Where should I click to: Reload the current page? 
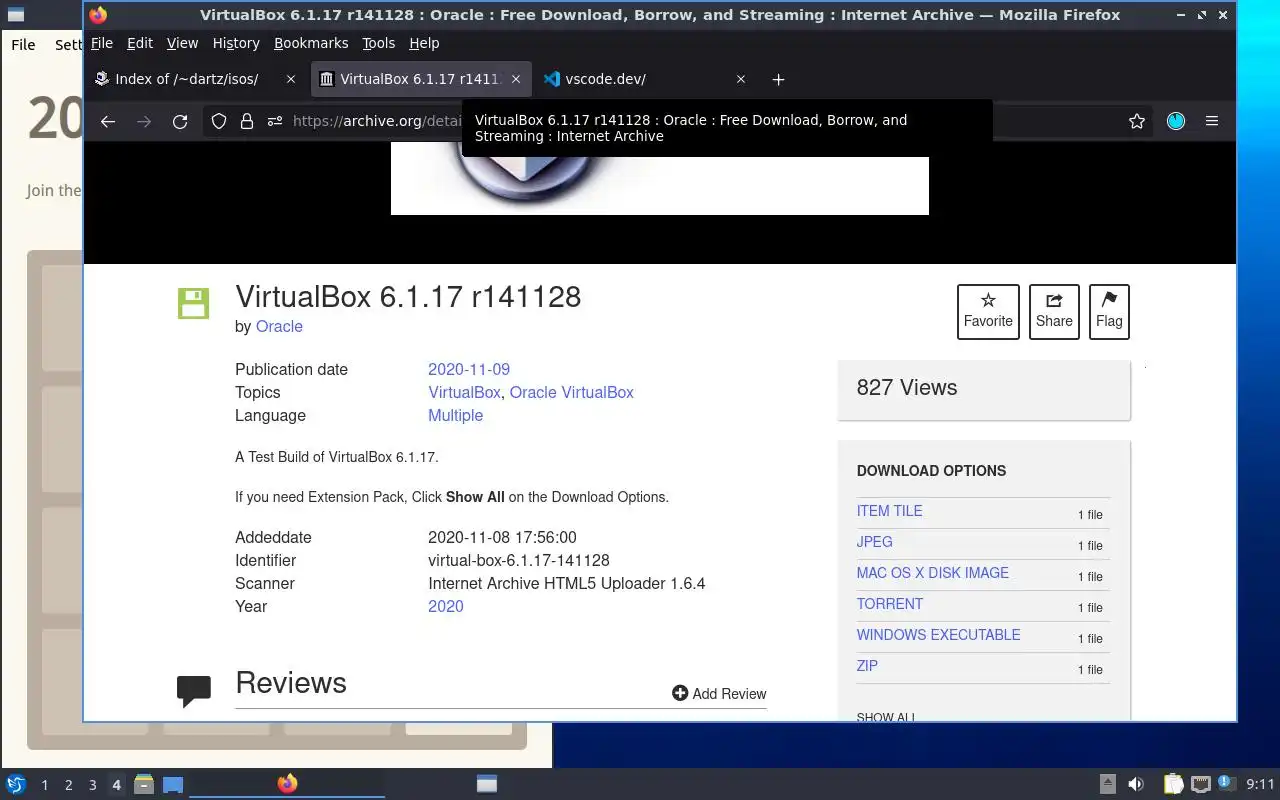tap(180, 121)
